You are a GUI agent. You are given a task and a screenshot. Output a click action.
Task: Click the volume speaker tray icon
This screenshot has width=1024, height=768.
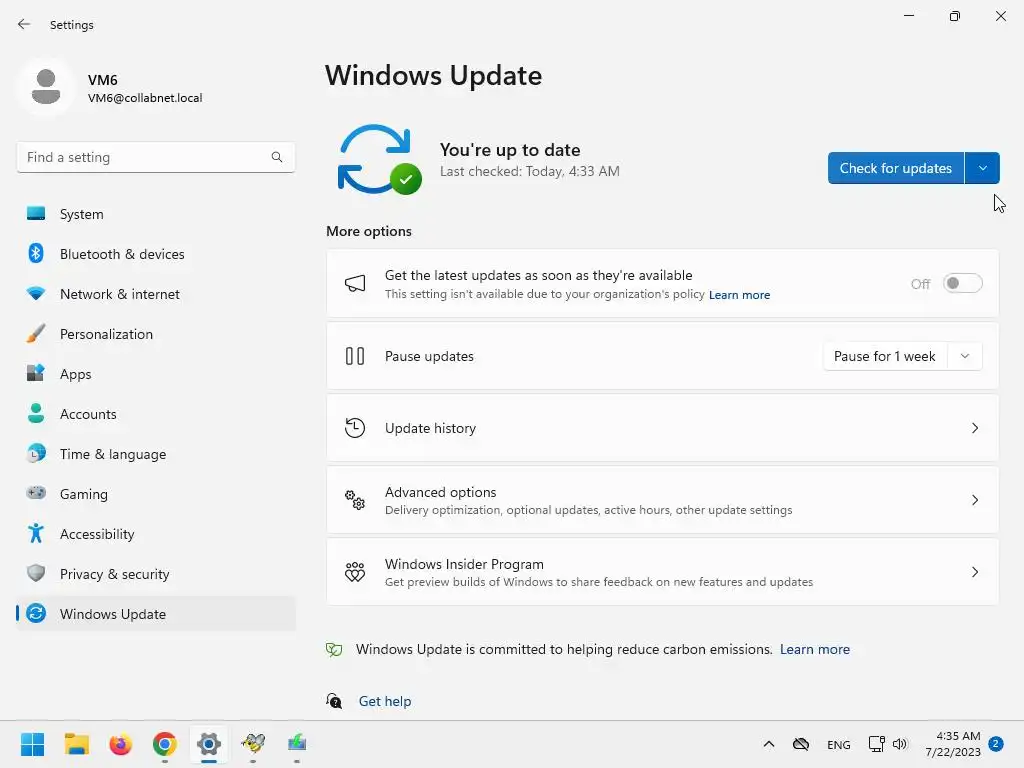pos(900,744)
